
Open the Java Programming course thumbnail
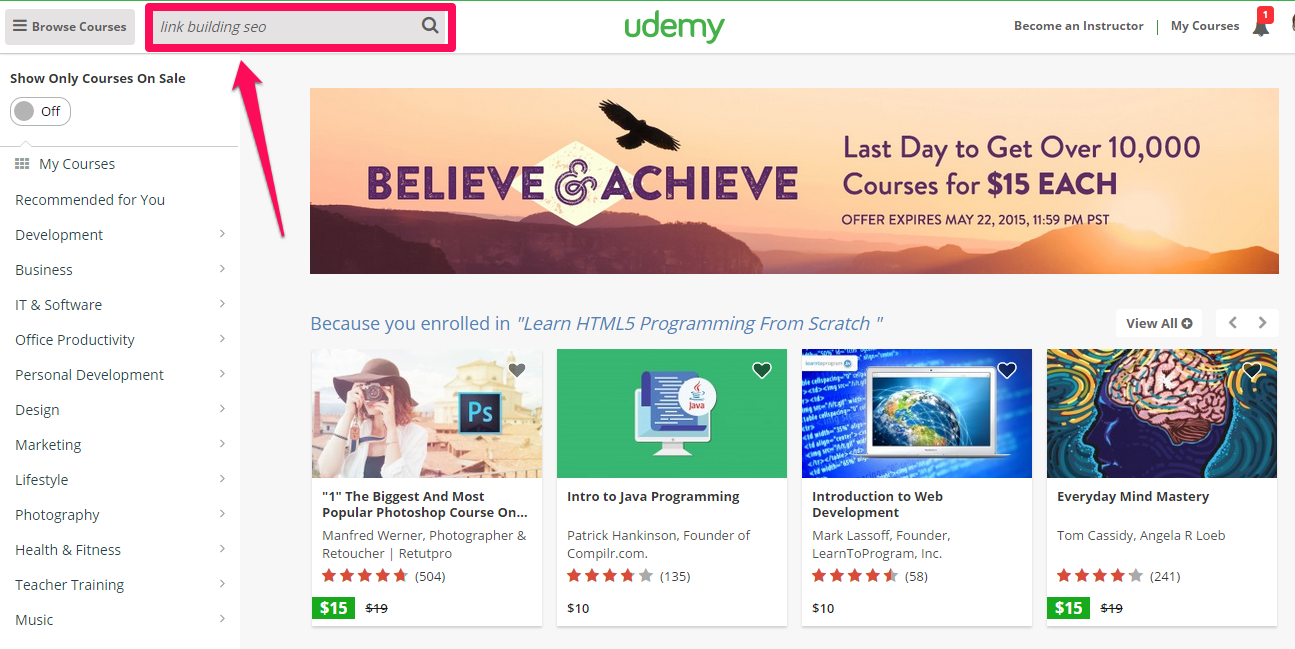click(x=672, y=413)
